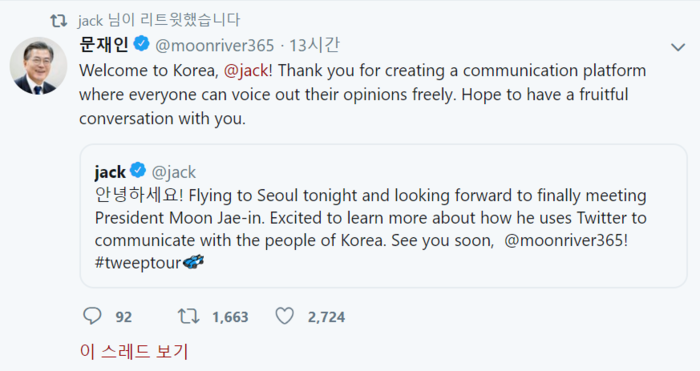Click the 2,724 likes count
This screenshot has width=700, height=371.
[x=326, y=317]
